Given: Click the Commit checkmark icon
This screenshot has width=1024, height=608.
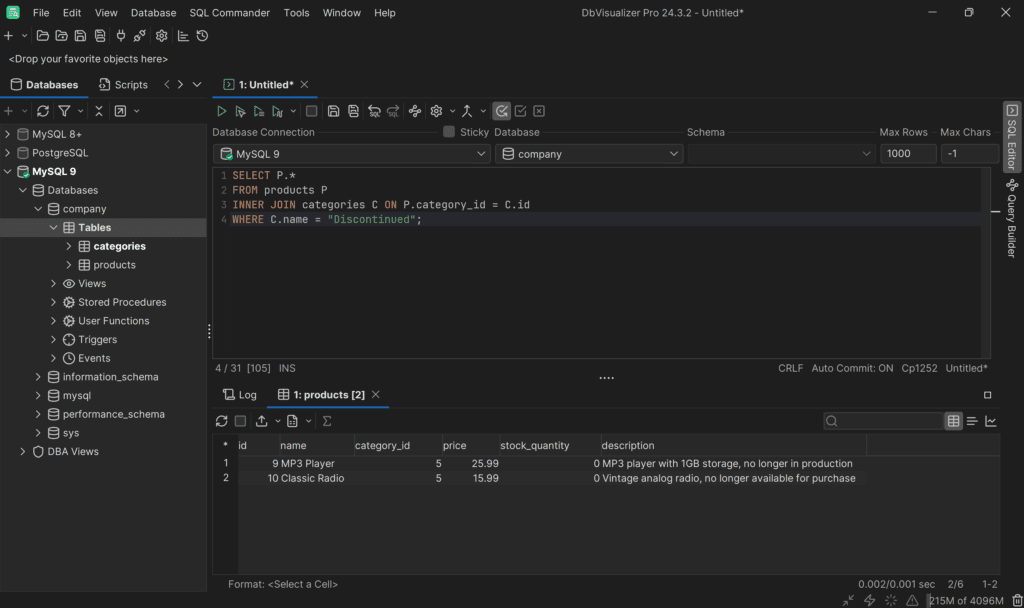Looking at the screenshot, I should click(x=520, y=111).
